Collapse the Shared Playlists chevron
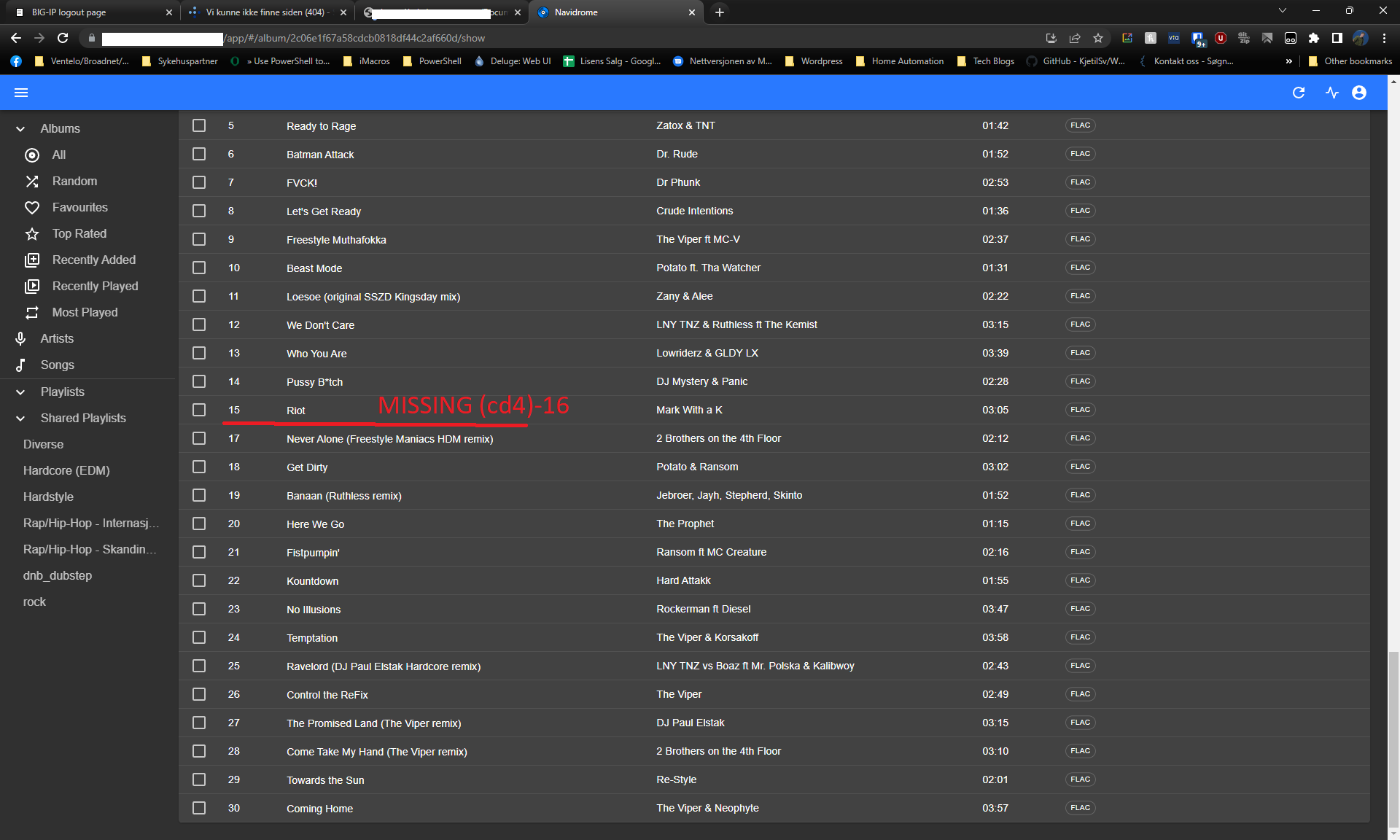1400x840 pixels. pos(20,418)
